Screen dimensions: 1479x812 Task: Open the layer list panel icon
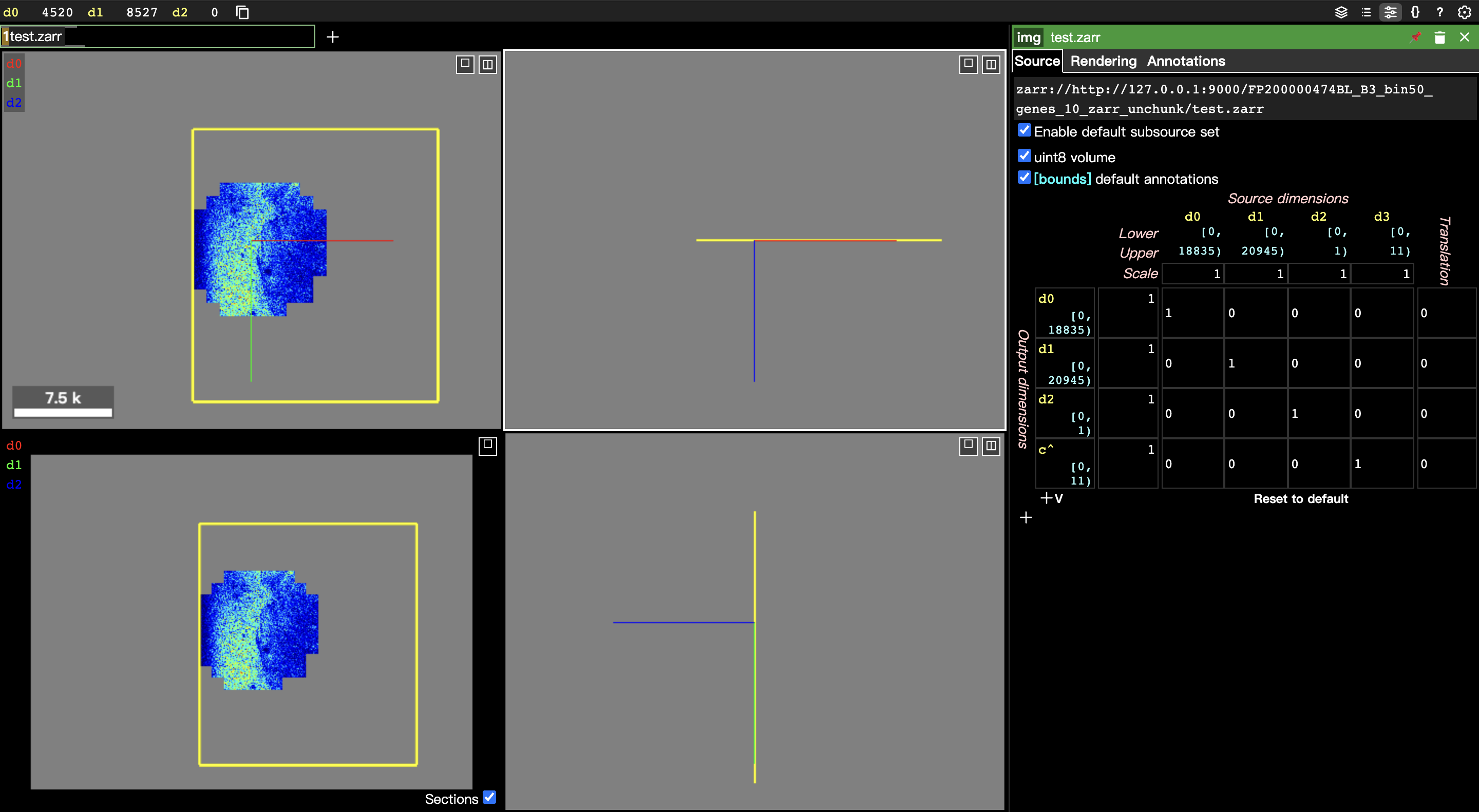coord(1341,12)
